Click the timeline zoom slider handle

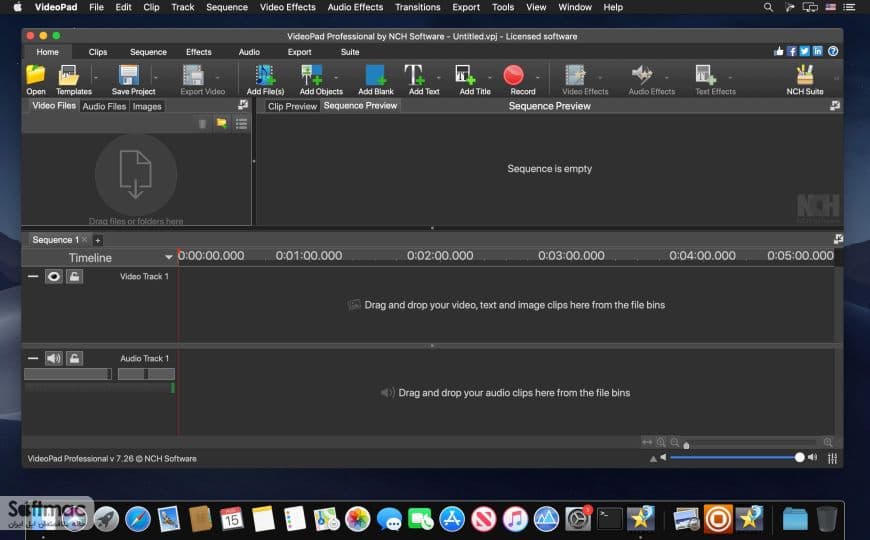[x=686, y=445]
